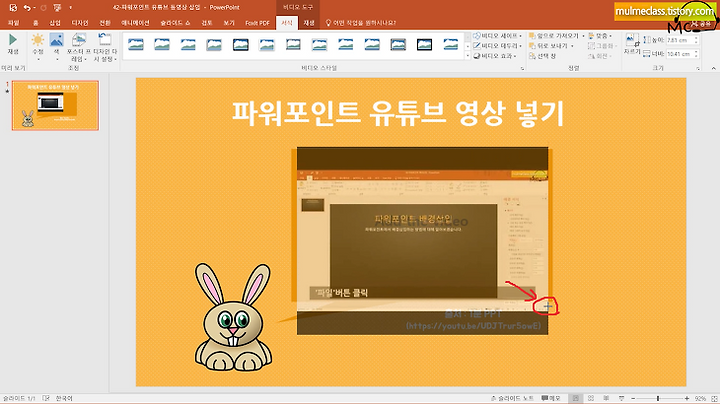
Task: Apply the second video style thumbnail
Action: [162, 45]
